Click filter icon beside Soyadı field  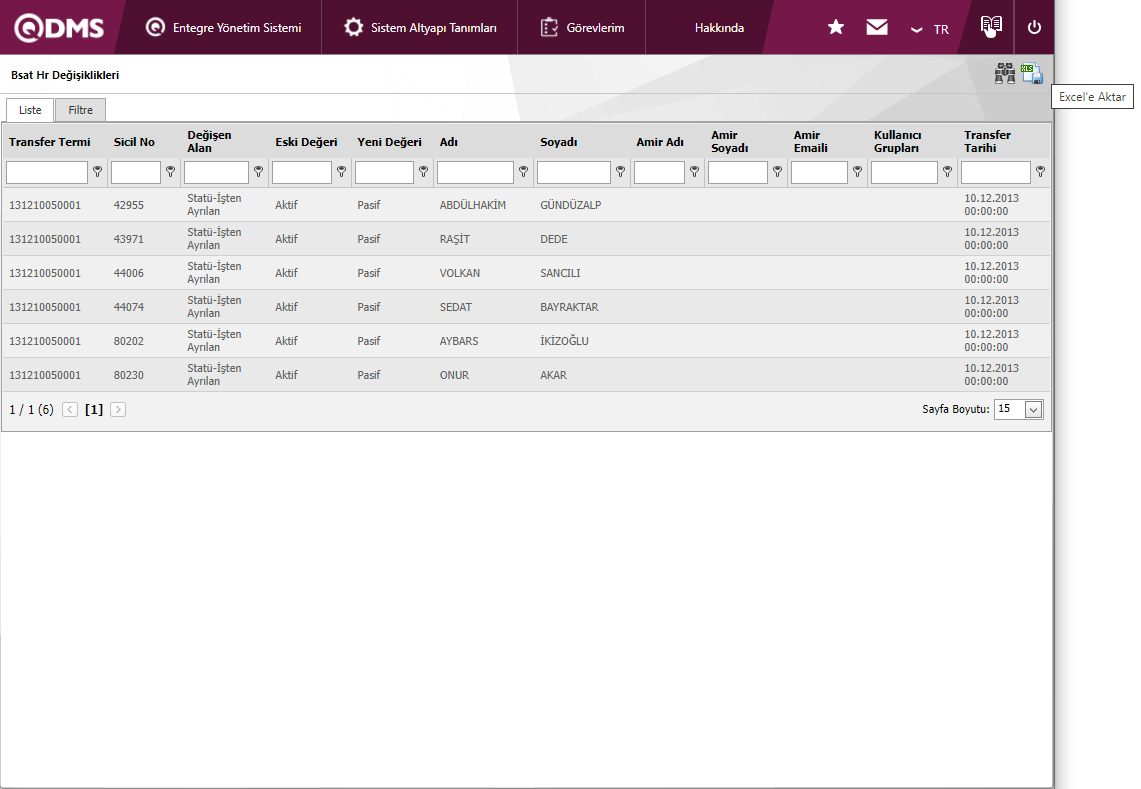point(620,172)
